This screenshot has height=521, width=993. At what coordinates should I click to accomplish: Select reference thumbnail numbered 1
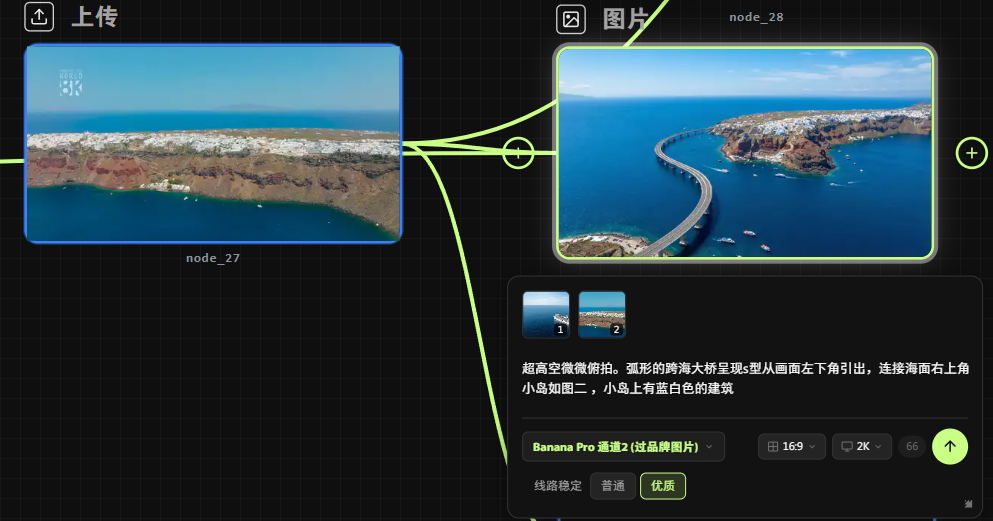(546, 314)
